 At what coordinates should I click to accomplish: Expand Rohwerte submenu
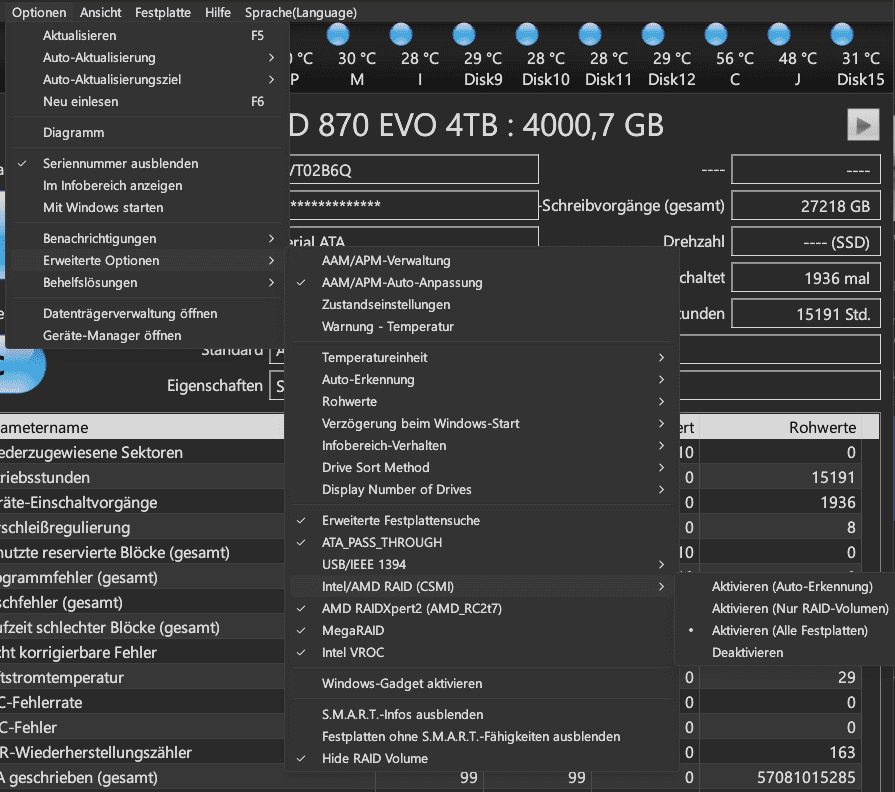coord(481,401)
